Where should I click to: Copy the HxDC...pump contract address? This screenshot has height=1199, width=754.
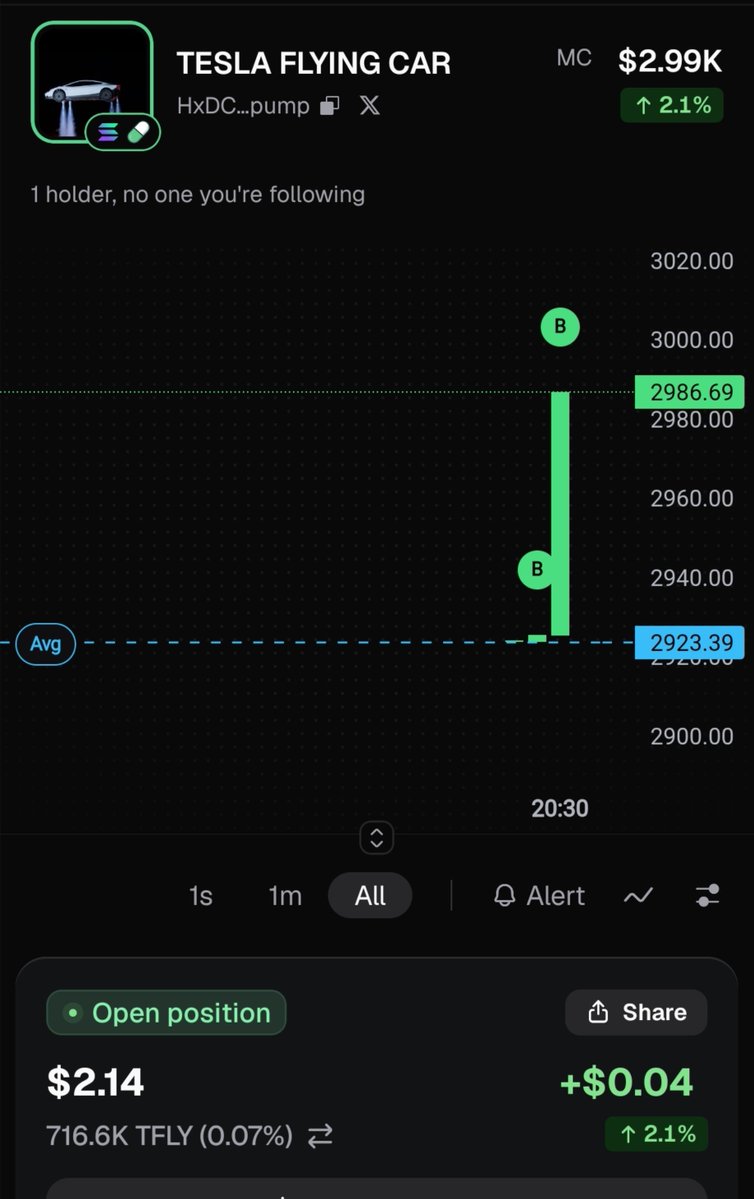(x=330, y=106)
